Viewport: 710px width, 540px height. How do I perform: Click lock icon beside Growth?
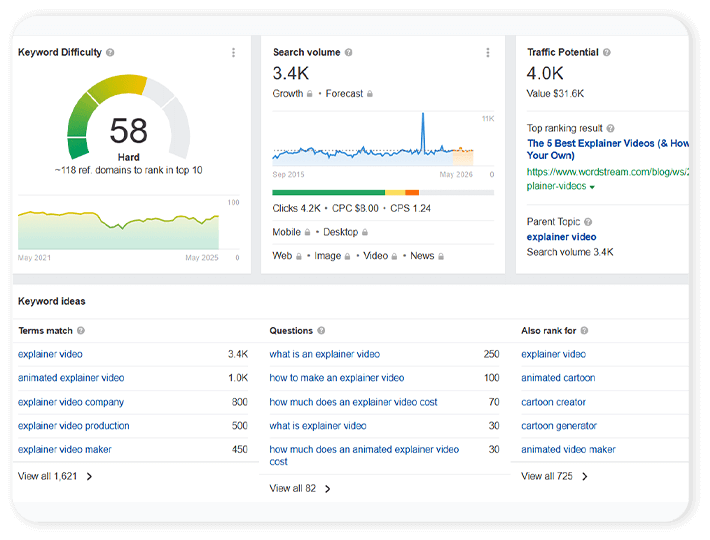310,94
